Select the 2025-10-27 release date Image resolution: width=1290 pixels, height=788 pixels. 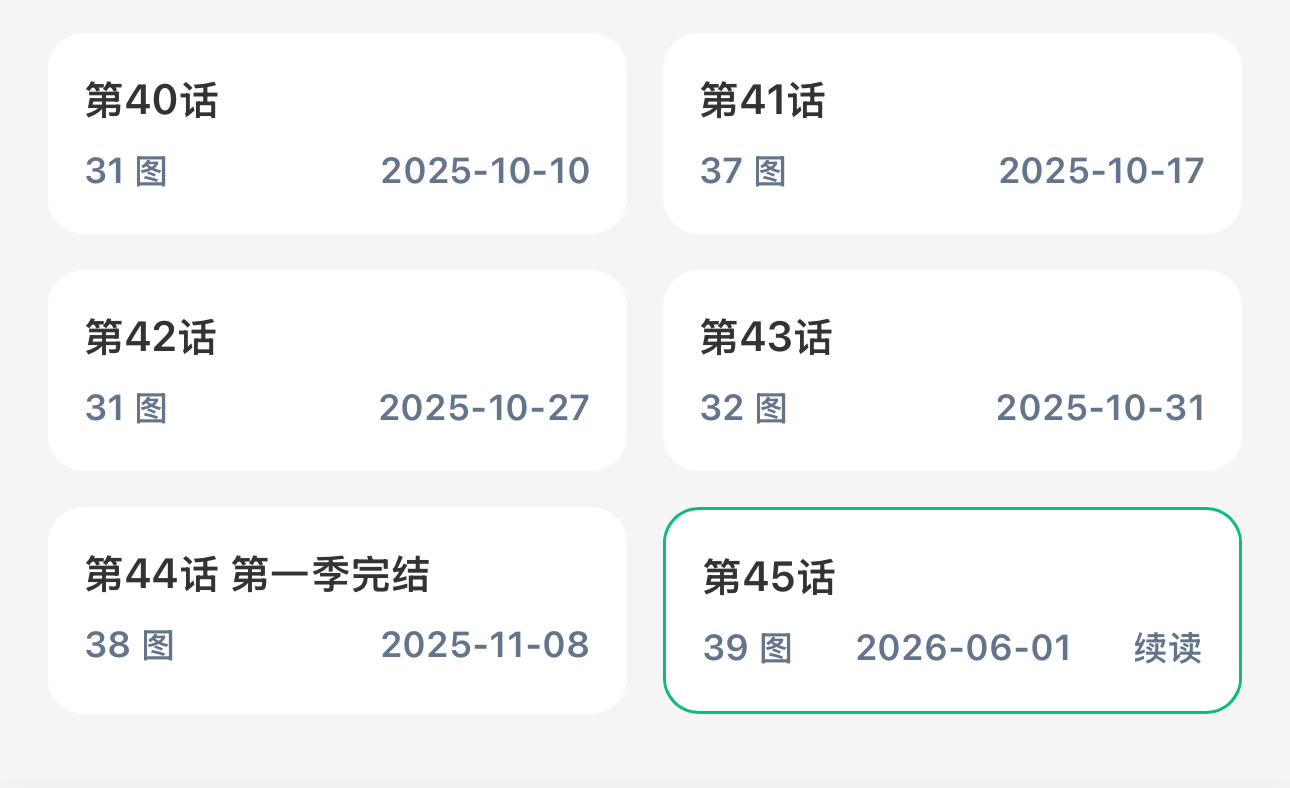coord(484,408)
